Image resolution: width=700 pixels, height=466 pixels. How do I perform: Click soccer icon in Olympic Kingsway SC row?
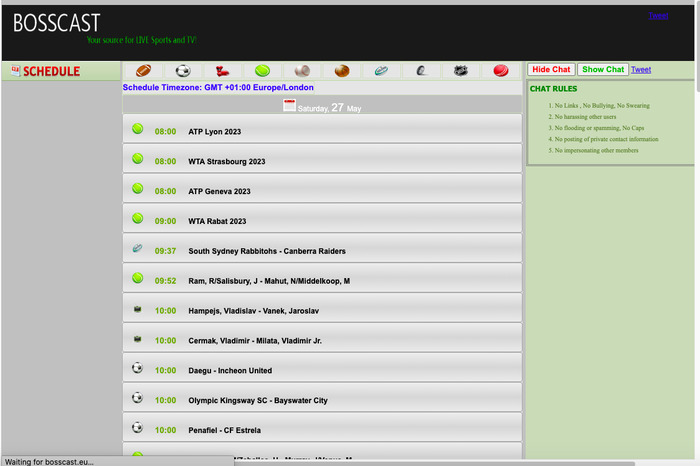coord(138,398)
